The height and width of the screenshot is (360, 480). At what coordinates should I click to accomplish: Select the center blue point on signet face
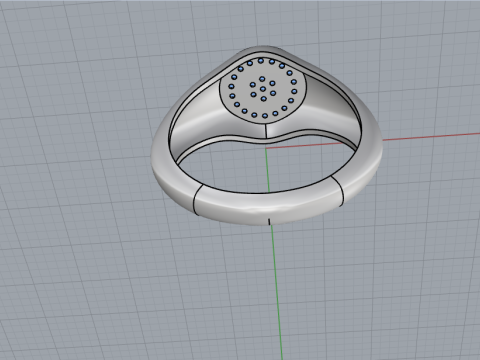[x=263, y=89]
